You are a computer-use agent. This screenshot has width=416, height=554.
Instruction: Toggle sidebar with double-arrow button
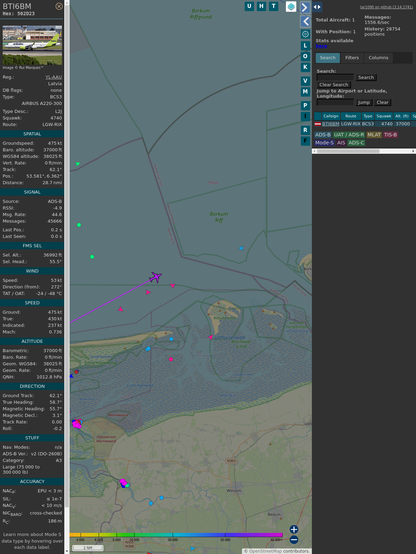click(x=317, y=7)
